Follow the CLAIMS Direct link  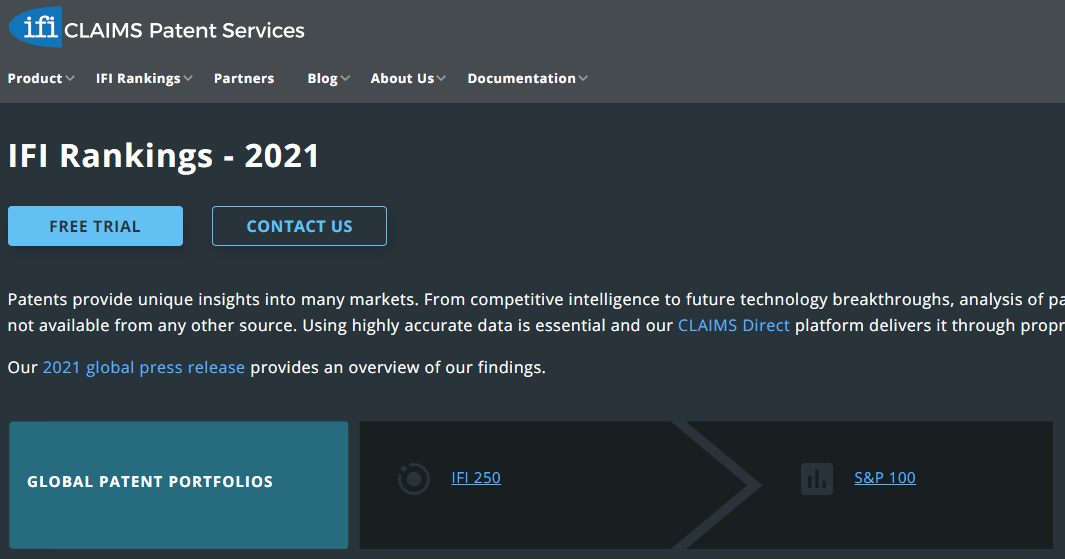[x=733, y=325]
